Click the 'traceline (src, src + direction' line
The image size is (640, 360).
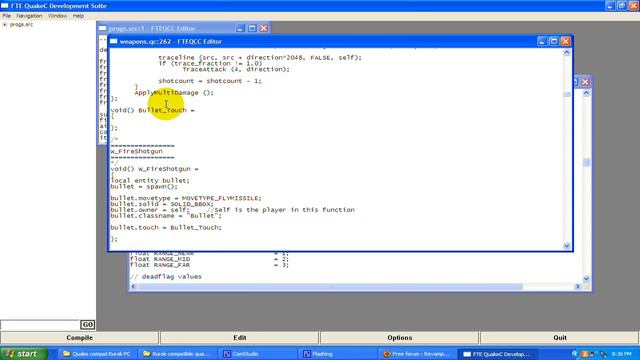(x=260, y=58)
